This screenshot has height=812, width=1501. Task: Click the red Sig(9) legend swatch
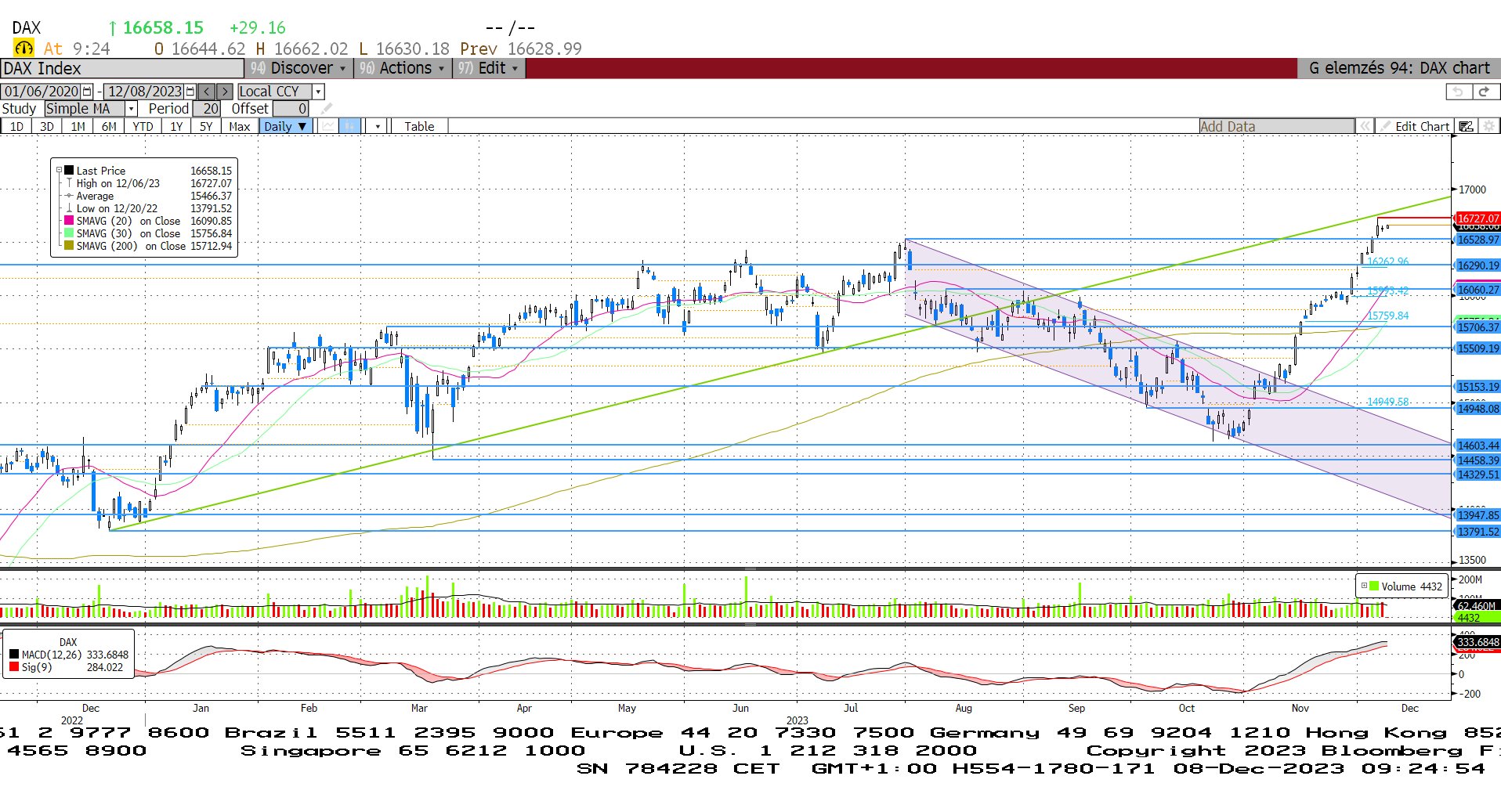pyautogui.click(x=14, y=667)
